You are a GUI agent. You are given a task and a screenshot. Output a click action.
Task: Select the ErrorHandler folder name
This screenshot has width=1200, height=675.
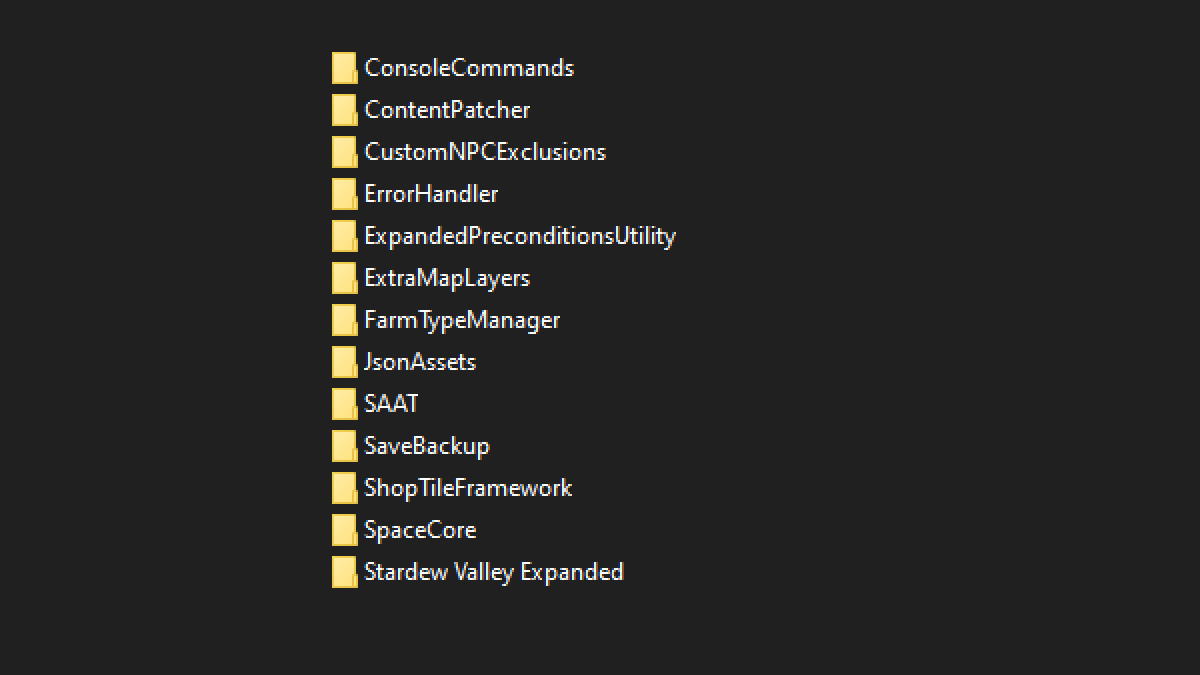point(431,194)
